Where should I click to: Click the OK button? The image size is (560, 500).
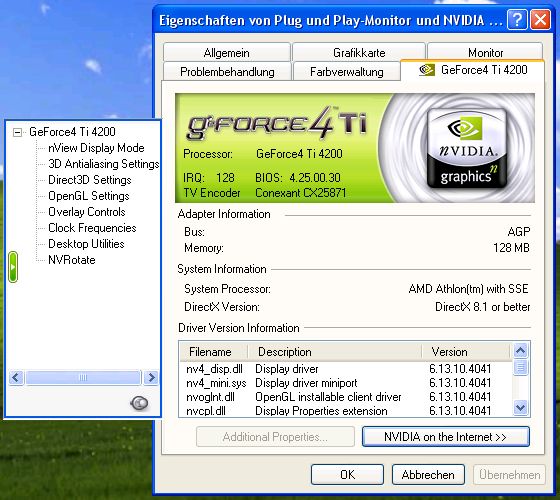(x=347, y=475)
